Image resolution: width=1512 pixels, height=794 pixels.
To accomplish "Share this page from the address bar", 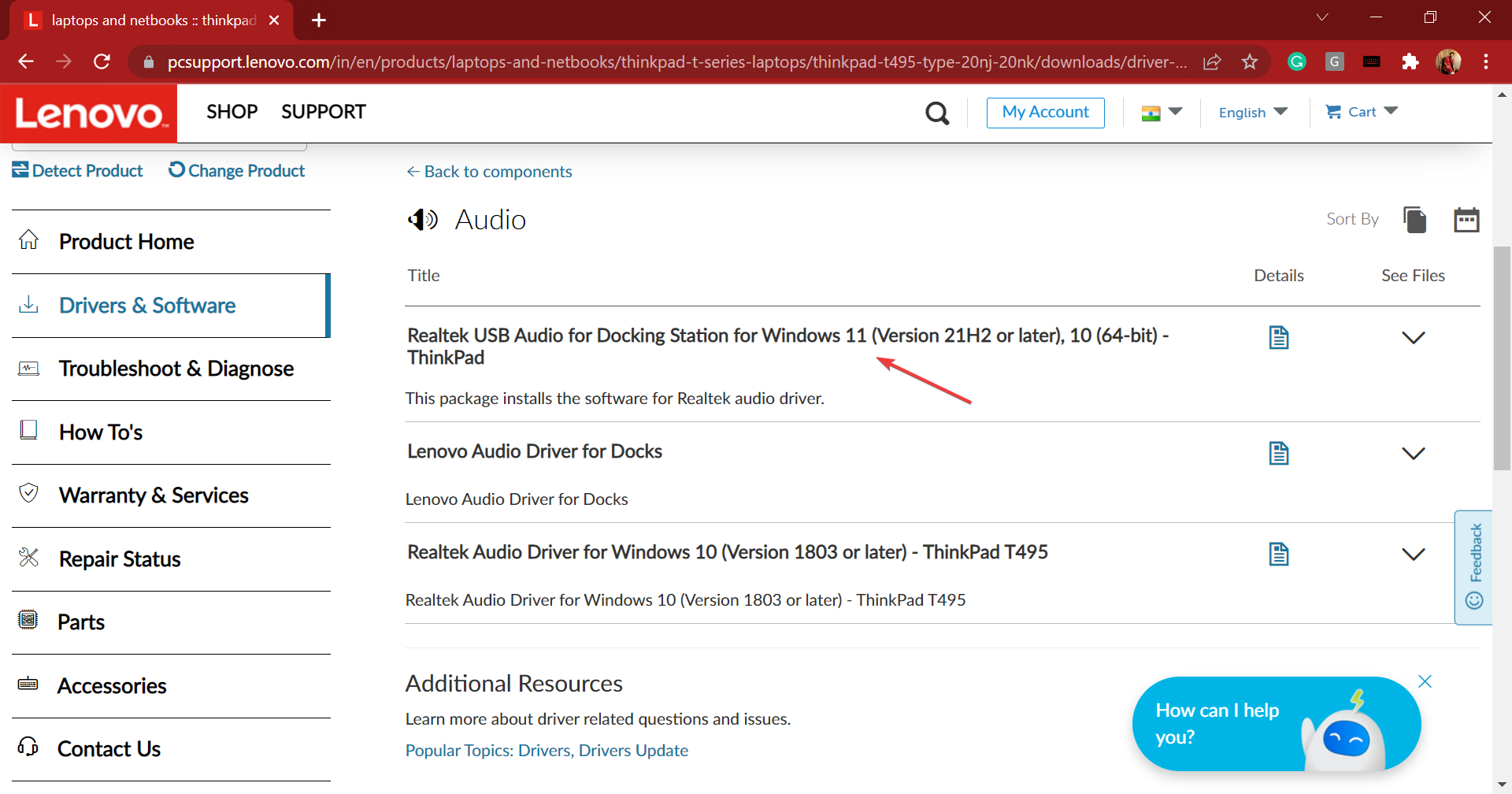I will (x=1212, y=61).
